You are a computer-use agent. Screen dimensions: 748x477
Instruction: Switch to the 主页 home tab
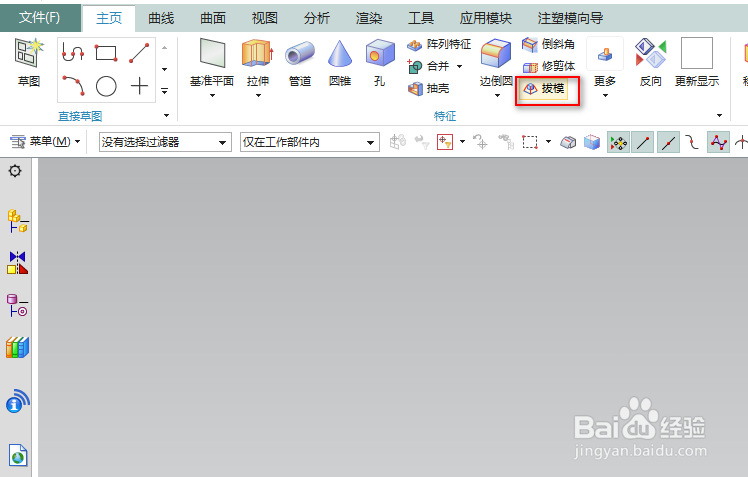[x=109, y=18]
